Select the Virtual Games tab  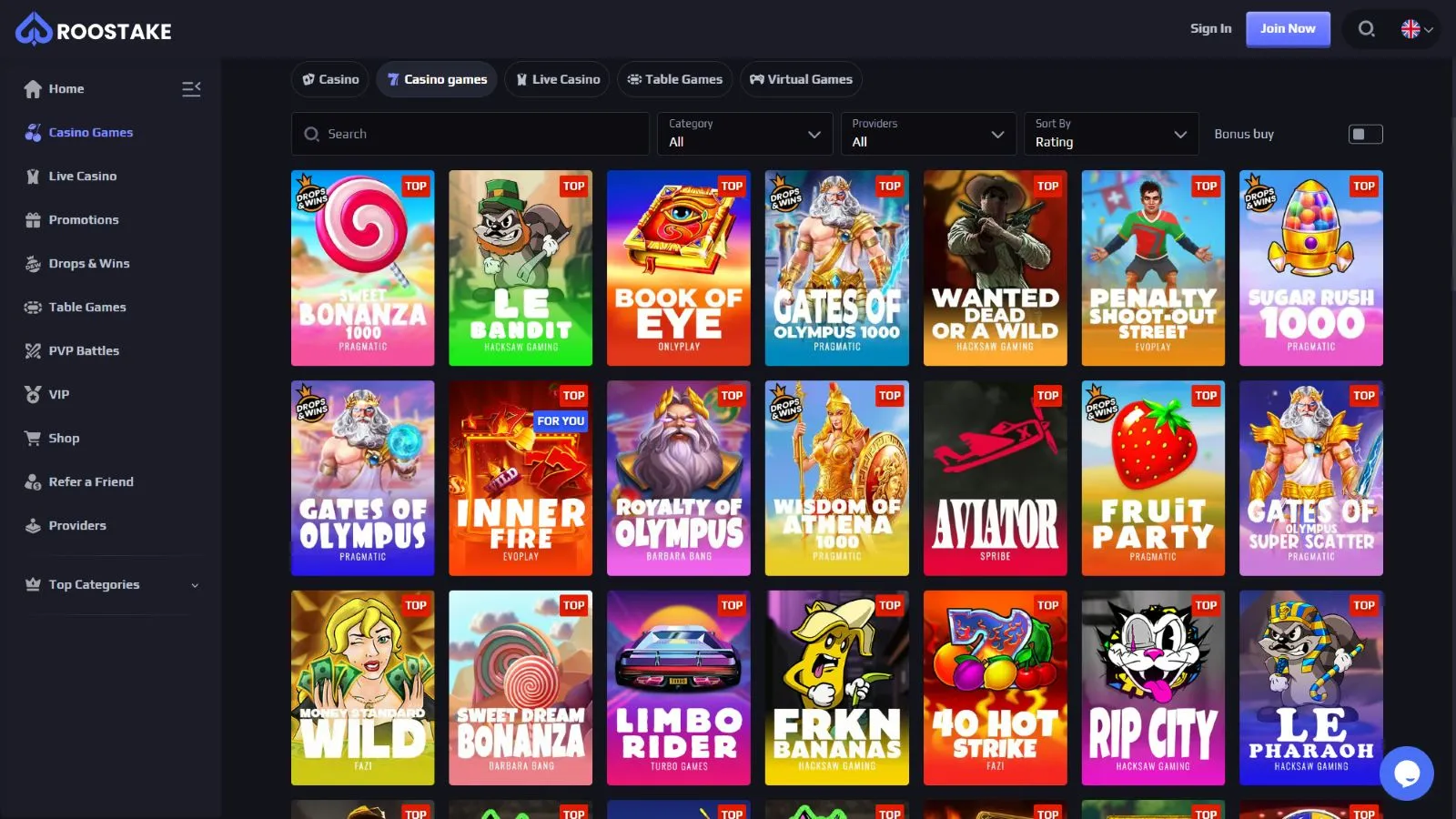801,80
